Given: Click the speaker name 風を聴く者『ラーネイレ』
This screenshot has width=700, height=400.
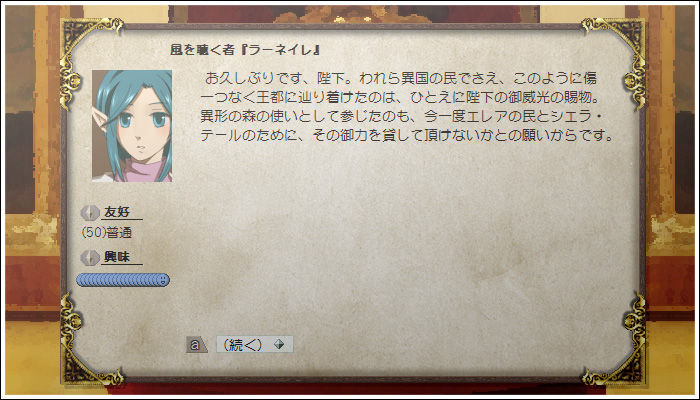Looking at the screenshot, I should (246, 50).
